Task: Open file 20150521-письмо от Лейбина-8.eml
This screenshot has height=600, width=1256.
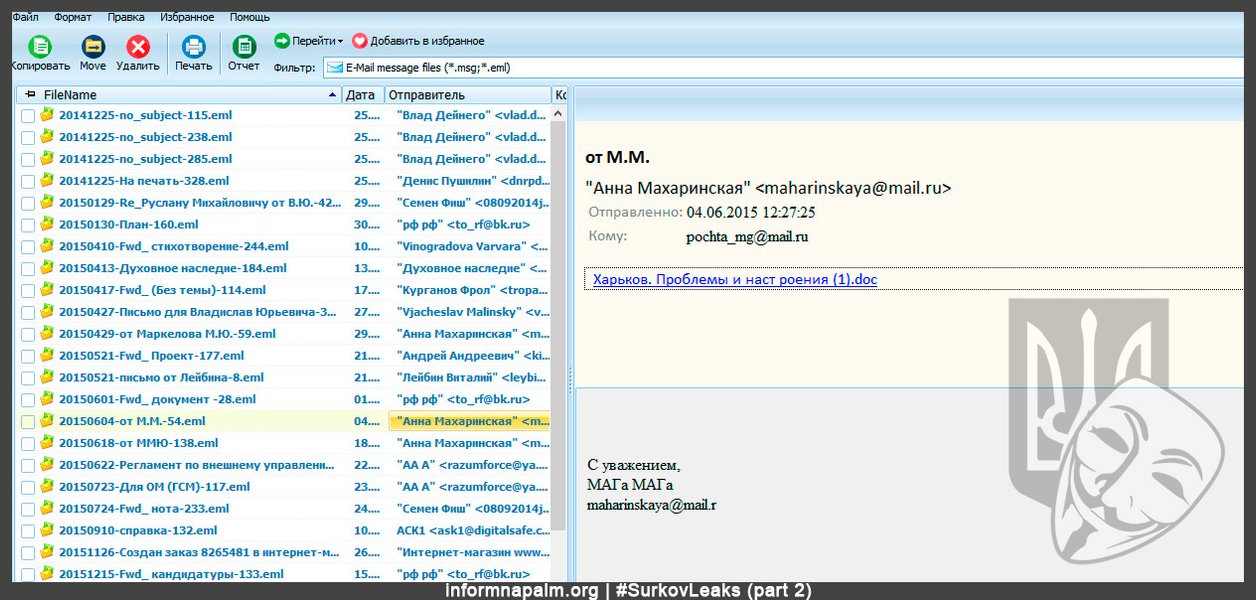Action: [x=161, y=377]
